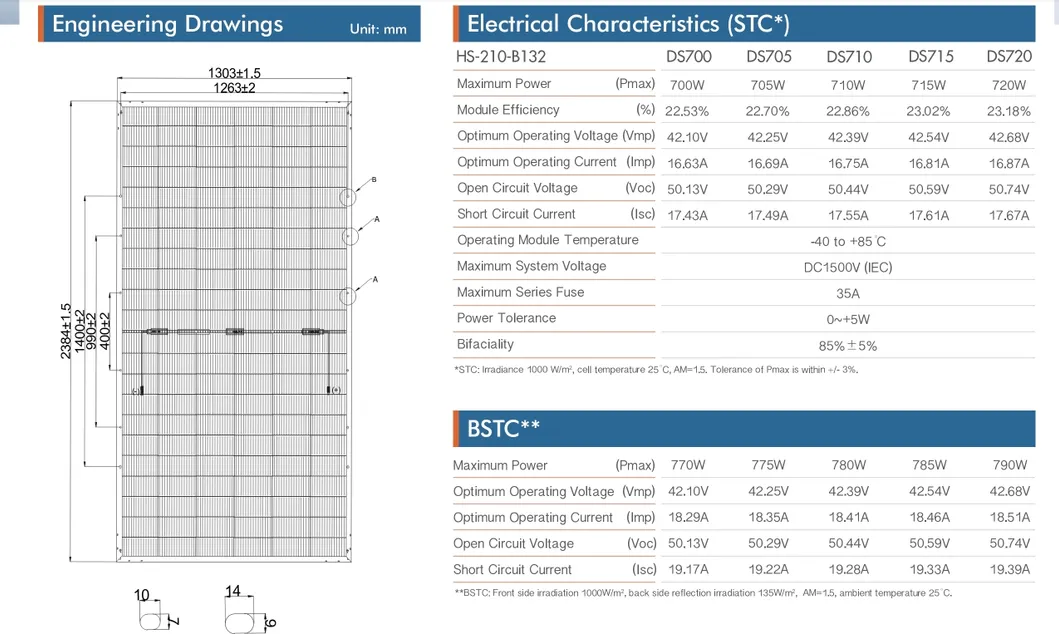1059x634 pixels.
Task: Click the Maximum Series Fuse 35A value
Action: click(848, 294)
